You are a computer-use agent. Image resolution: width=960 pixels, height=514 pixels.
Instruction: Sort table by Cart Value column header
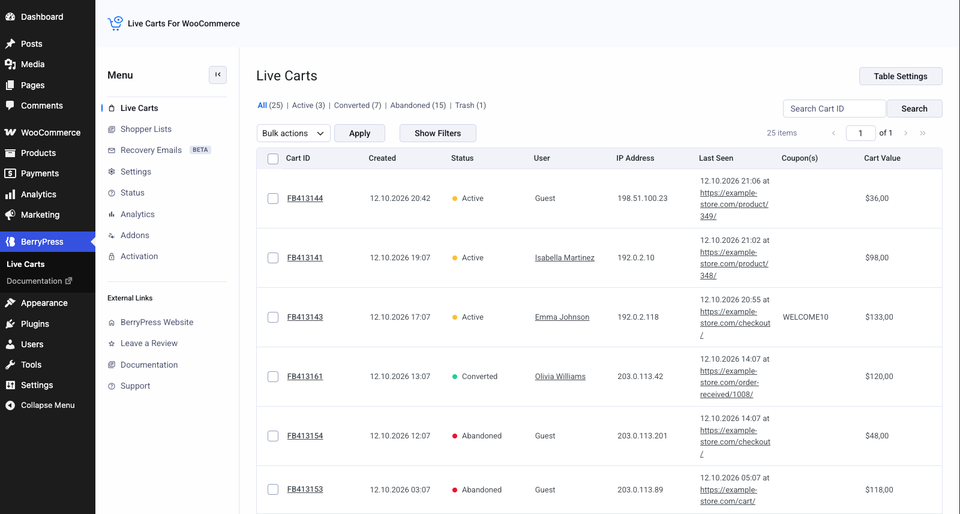[x=882, y=158]
